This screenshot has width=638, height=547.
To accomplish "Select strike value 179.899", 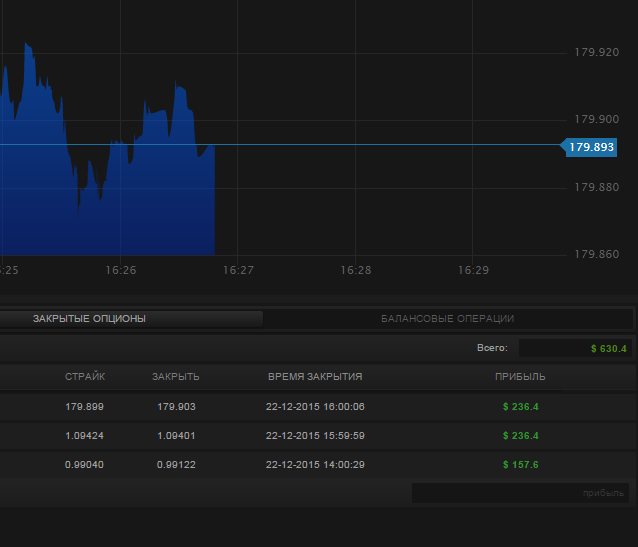I will (x=84, y=407).
